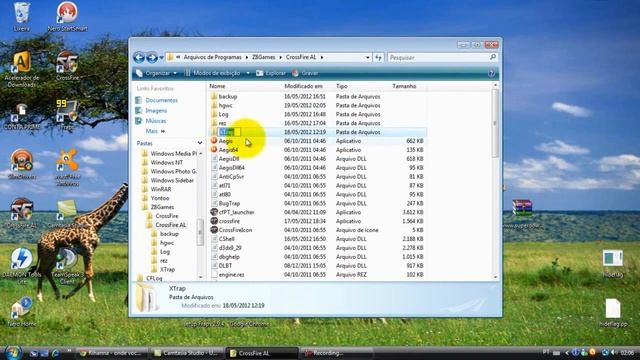Switch to Camtasia Studio taskbar button
640x360 pixels.
coord(186,353)
